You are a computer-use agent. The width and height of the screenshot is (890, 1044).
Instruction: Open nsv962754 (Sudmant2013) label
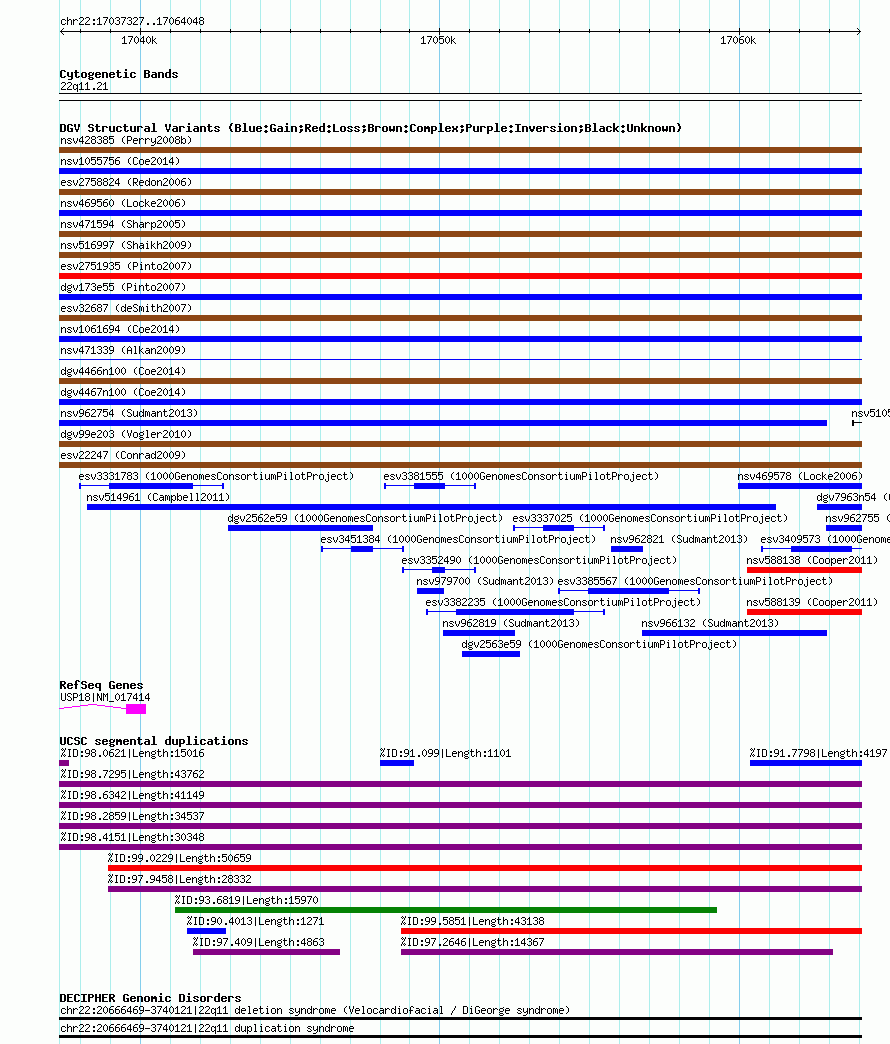coord(129,413)
